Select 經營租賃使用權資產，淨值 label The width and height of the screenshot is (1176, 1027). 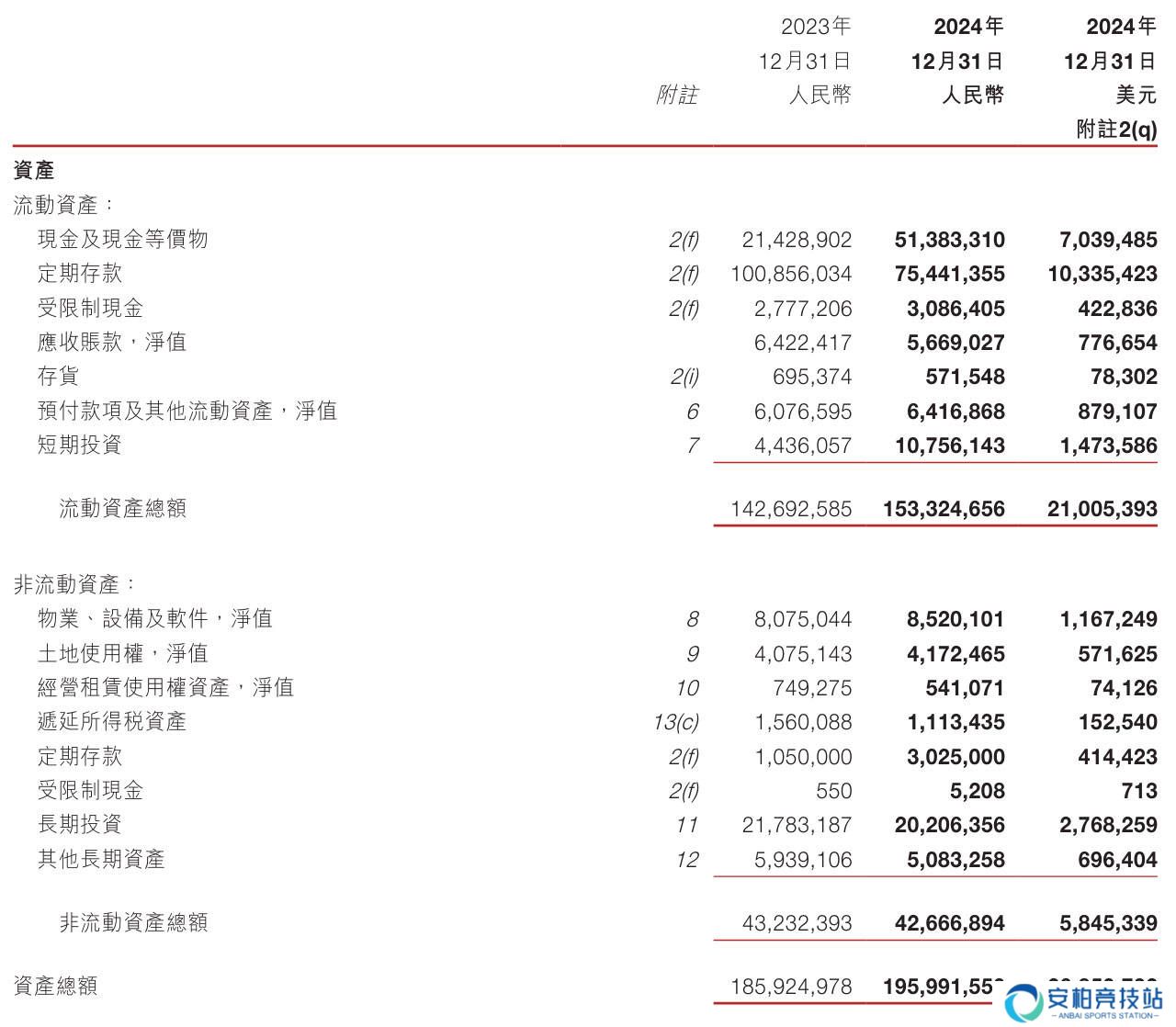165,688
